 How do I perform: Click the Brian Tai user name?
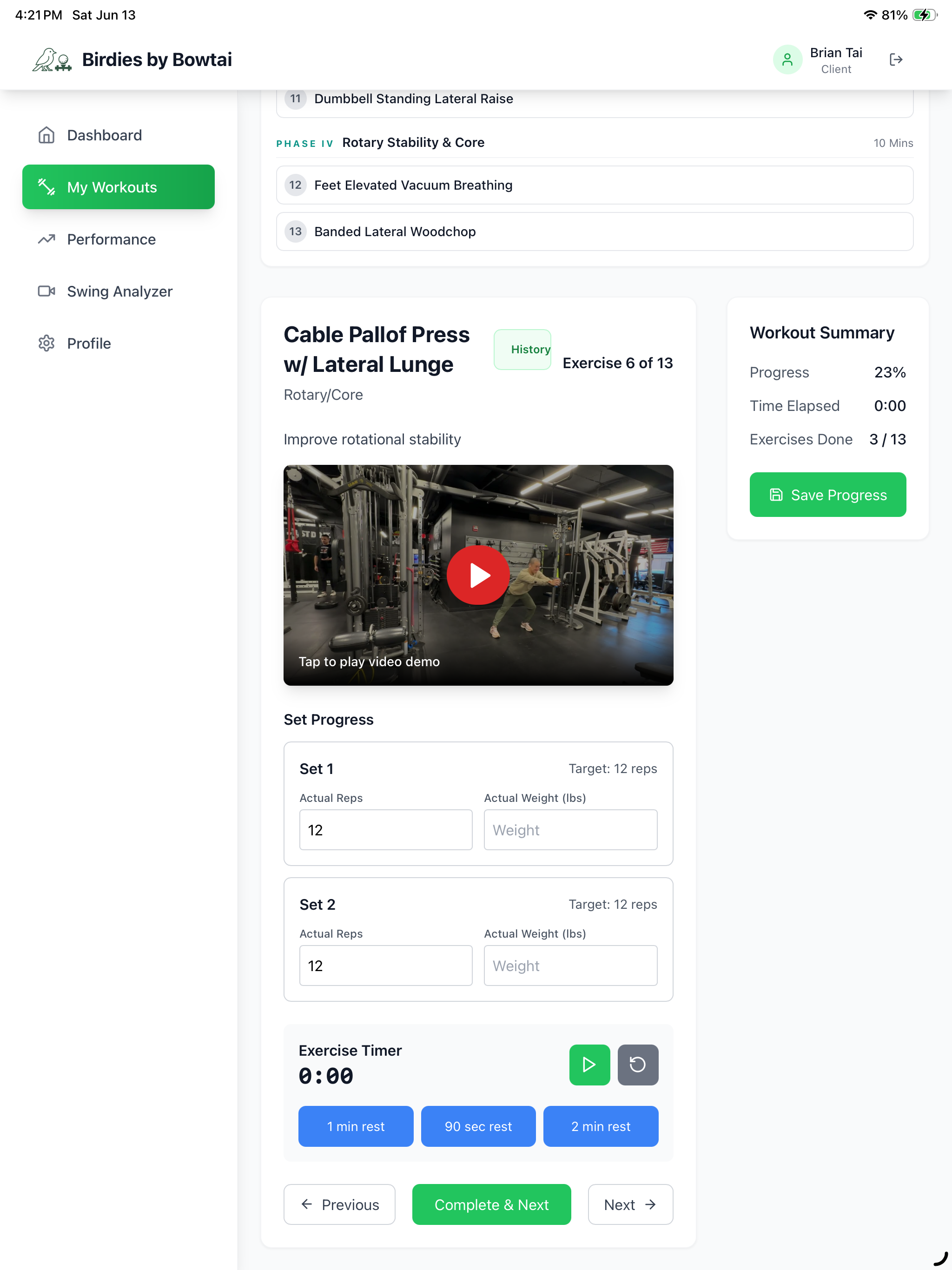pyautogui.click(x=835, y=53)
